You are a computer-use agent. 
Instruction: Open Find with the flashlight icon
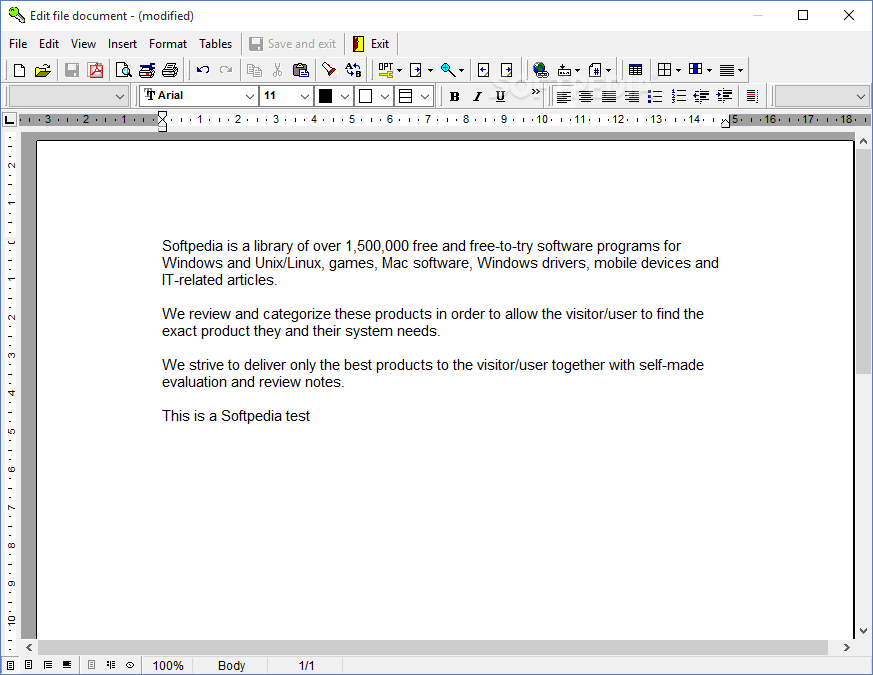pyautogui.click(x=329, y=70)
